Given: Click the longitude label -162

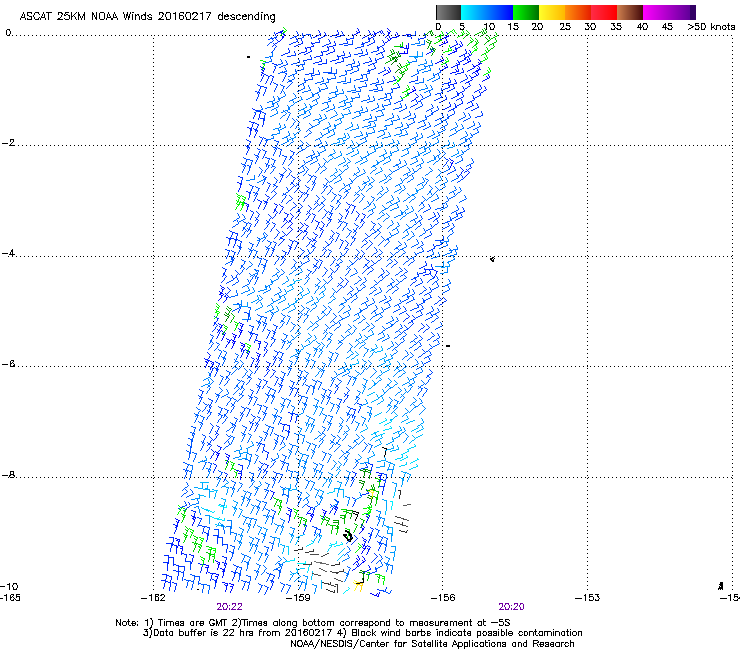Looking at the screenshot, I should 153,598.
